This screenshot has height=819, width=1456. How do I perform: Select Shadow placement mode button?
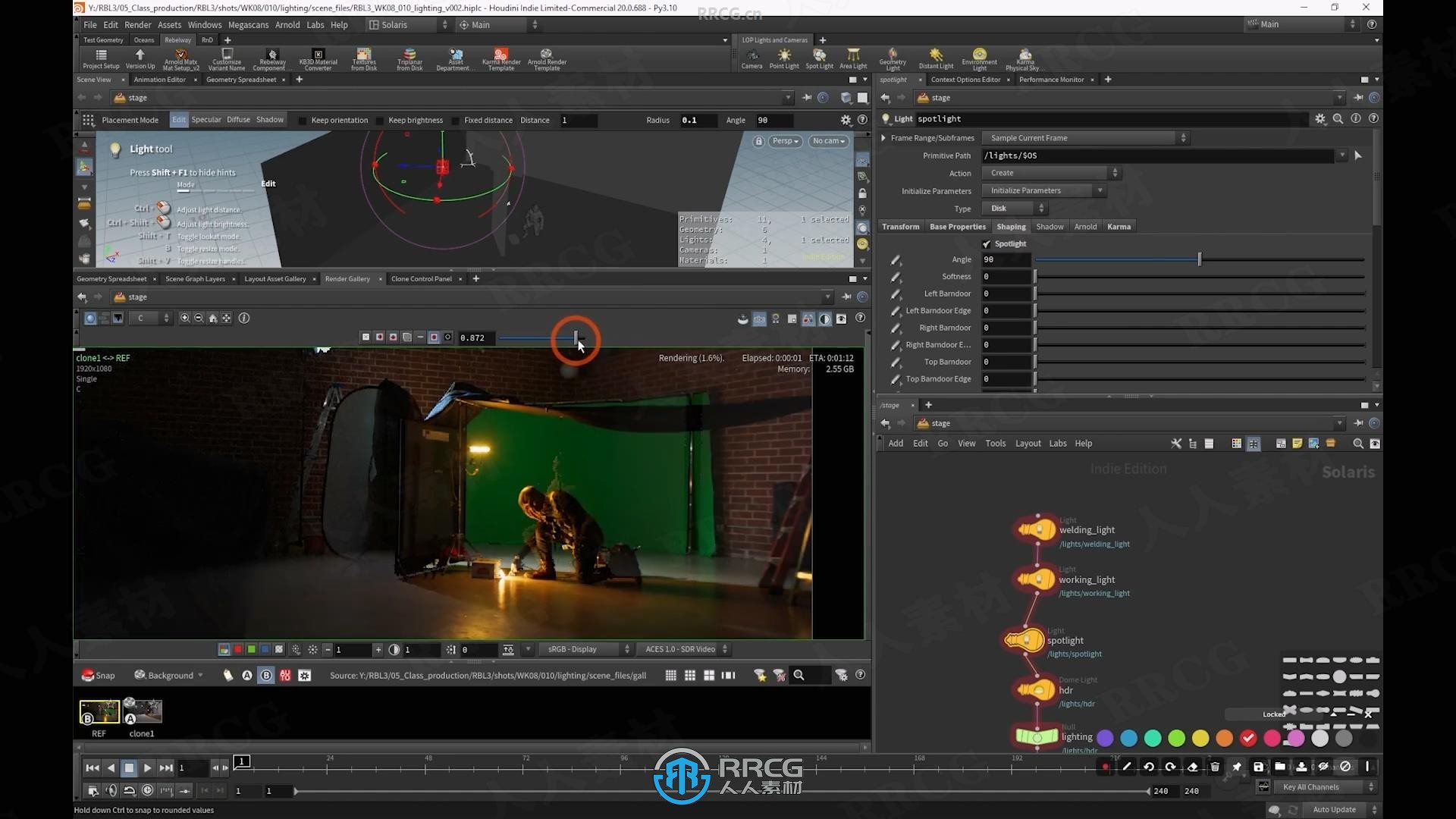coord(270,120)
